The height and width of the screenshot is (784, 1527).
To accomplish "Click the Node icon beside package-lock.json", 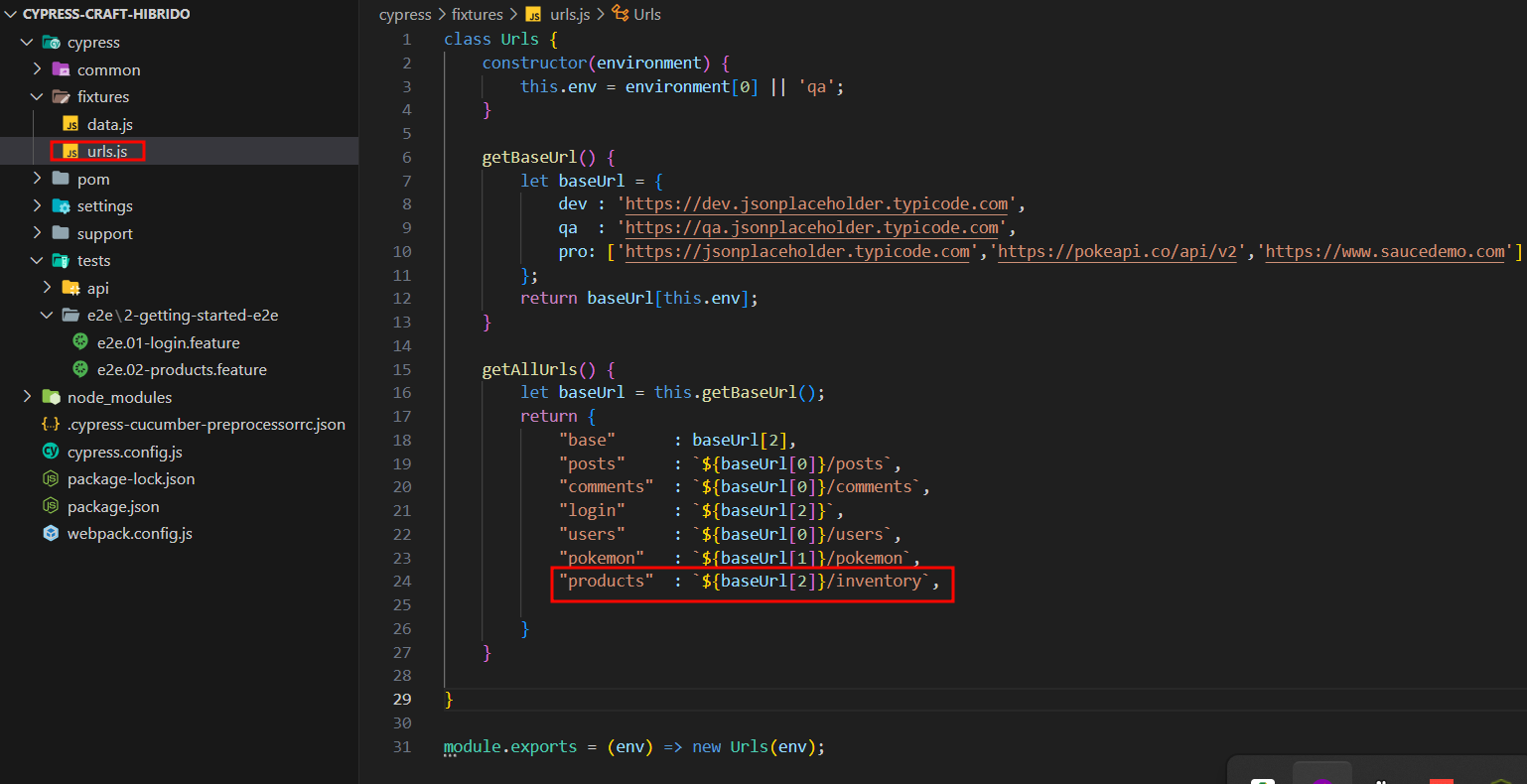I will (51, 478).
